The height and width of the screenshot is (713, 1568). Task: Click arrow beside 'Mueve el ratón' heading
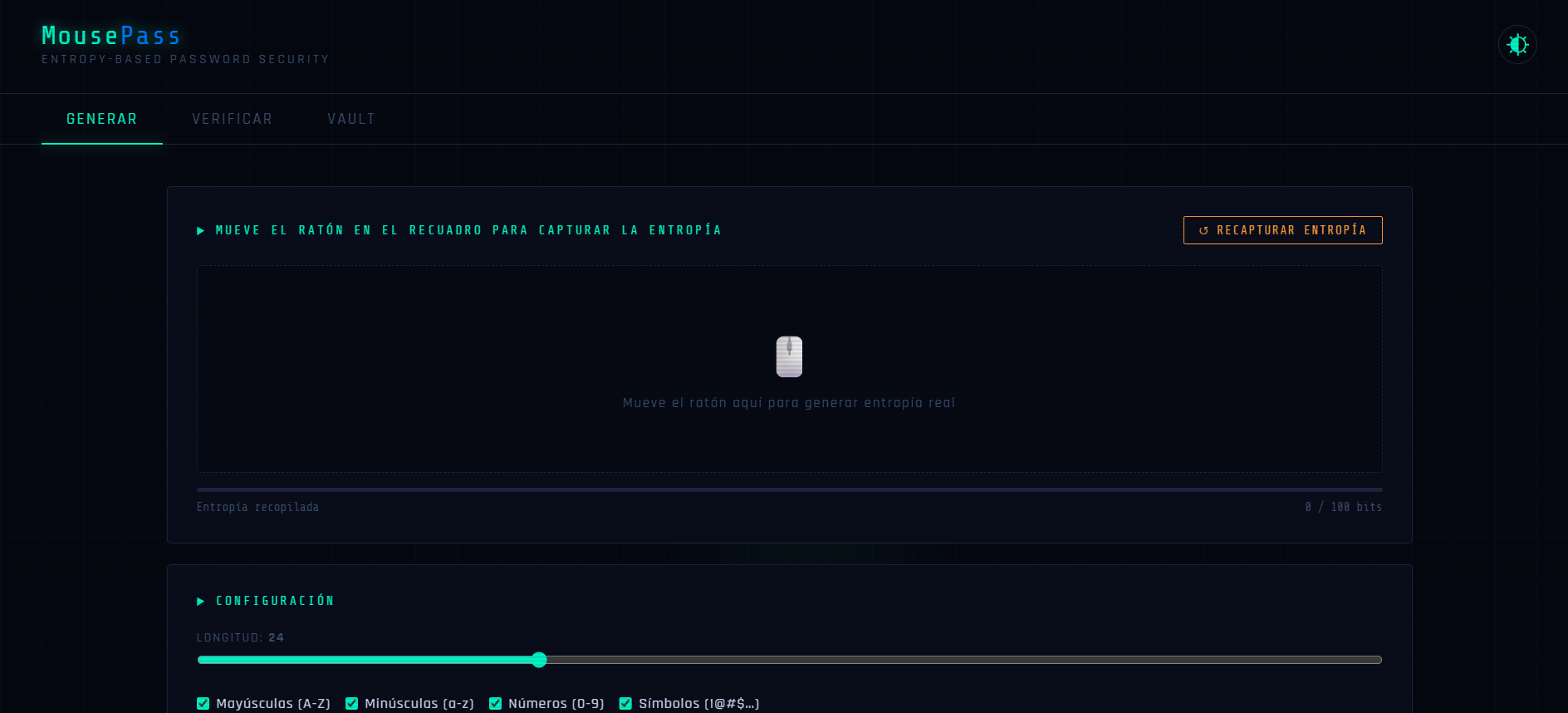tap(200, 230)
